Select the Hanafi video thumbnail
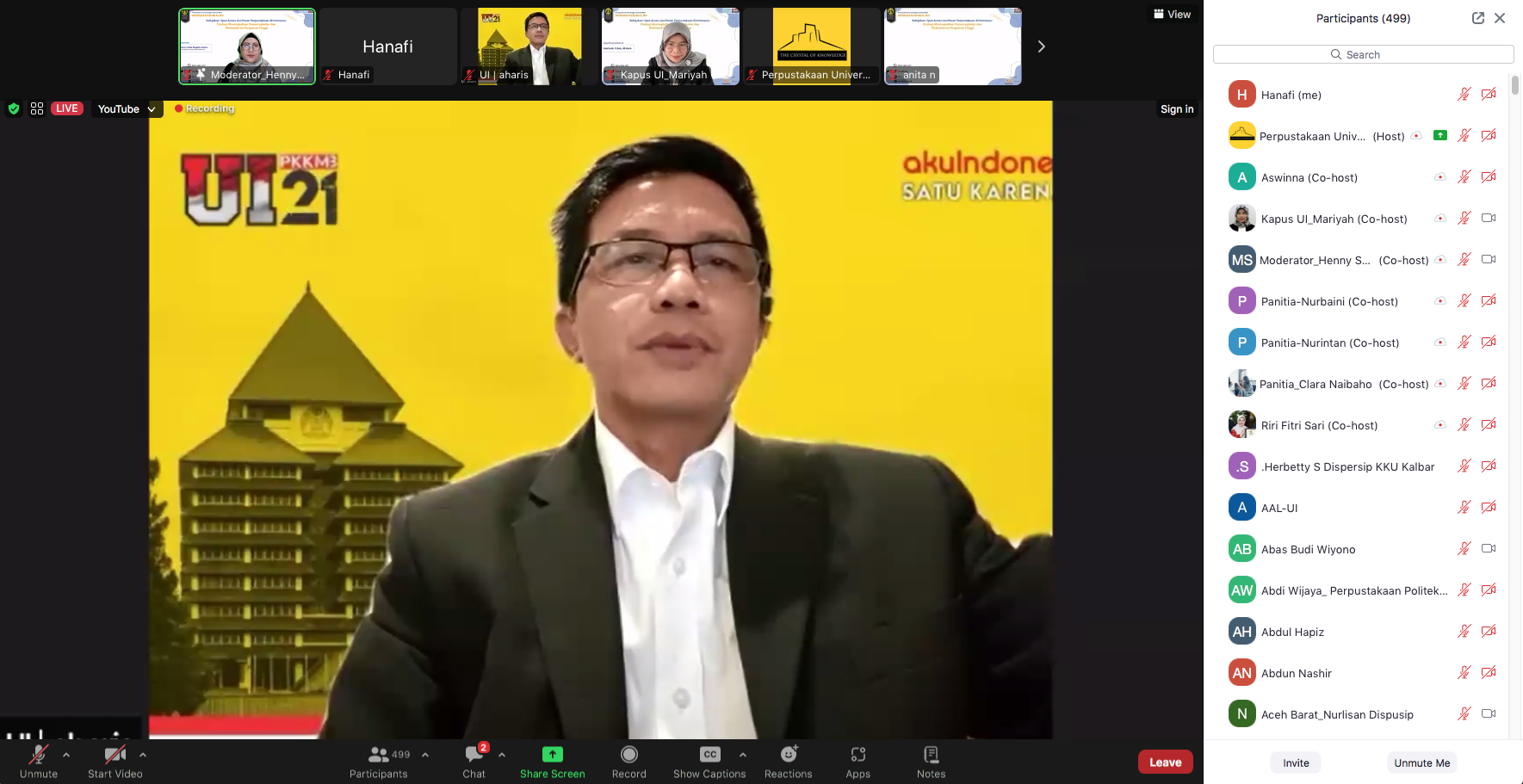1523x784 pixels. point(388,46)
